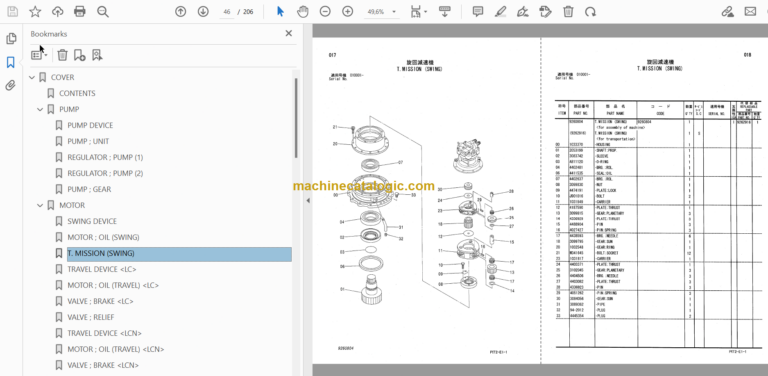
Task: Open TRAVEL DEVICE <LCN> bookmark
Action: pyautogui.click(x=105, y=333)
